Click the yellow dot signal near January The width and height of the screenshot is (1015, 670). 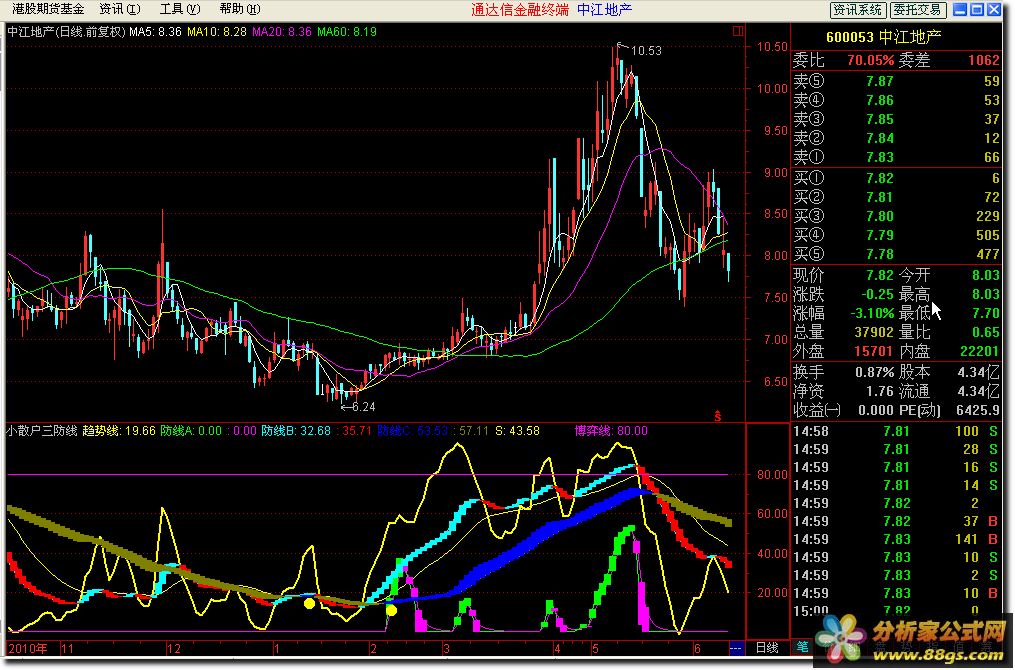(x=309, y=604)
